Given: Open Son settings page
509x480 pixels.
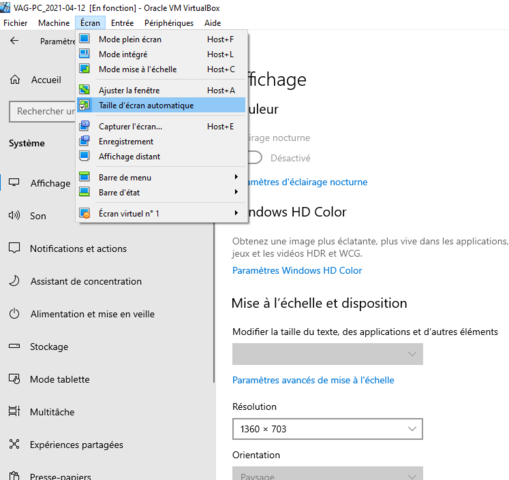Looking at the screenshot, I should 38,216.
